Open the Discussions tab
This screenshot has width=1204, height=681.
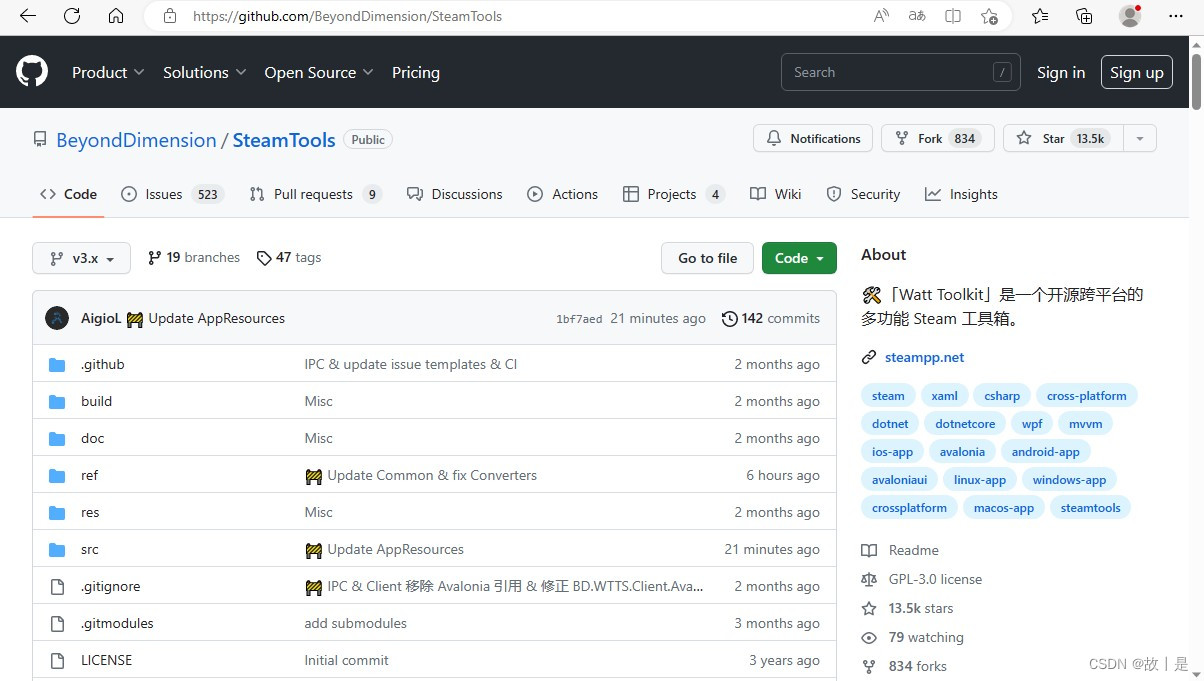[x=455, y=194]
